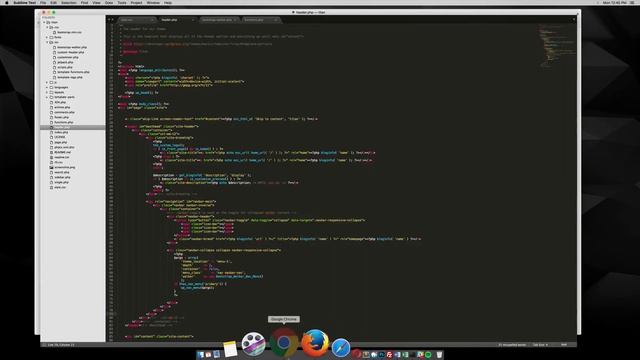Open jetpack.php in sidebar

tap(65, 62)
